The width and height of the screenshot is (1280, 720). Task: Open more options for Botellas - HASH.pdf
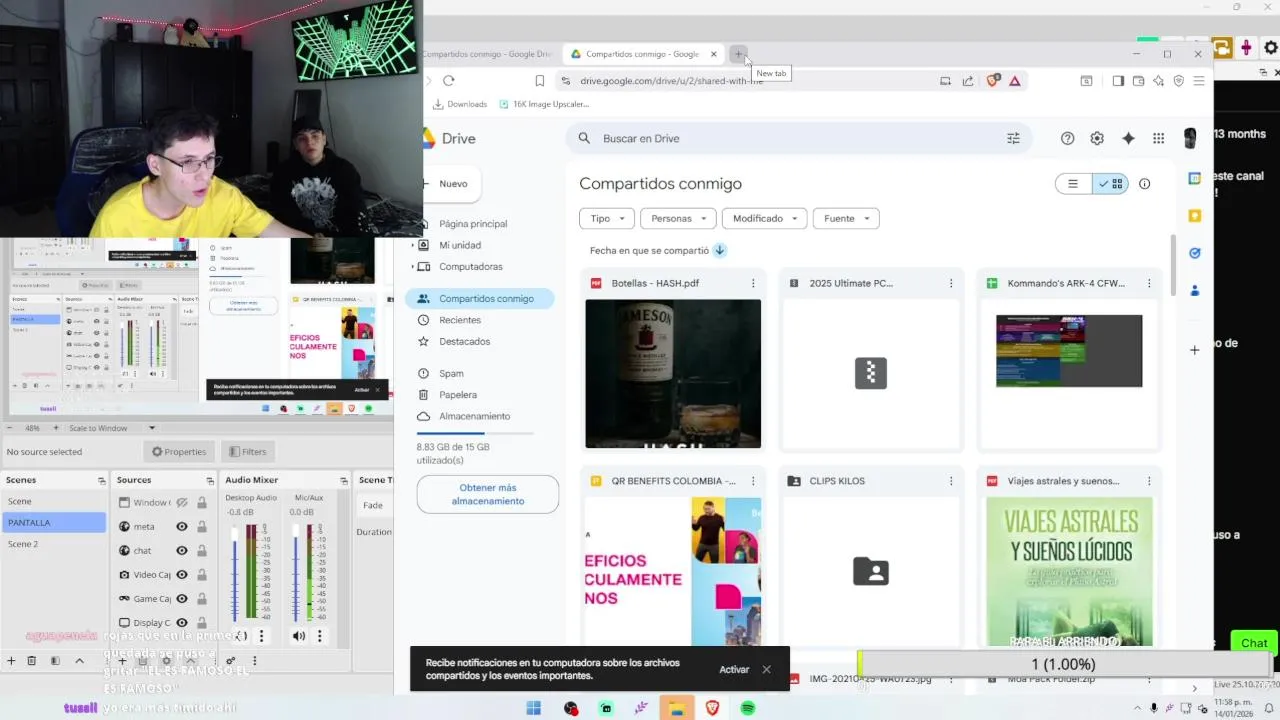point(753,283)
